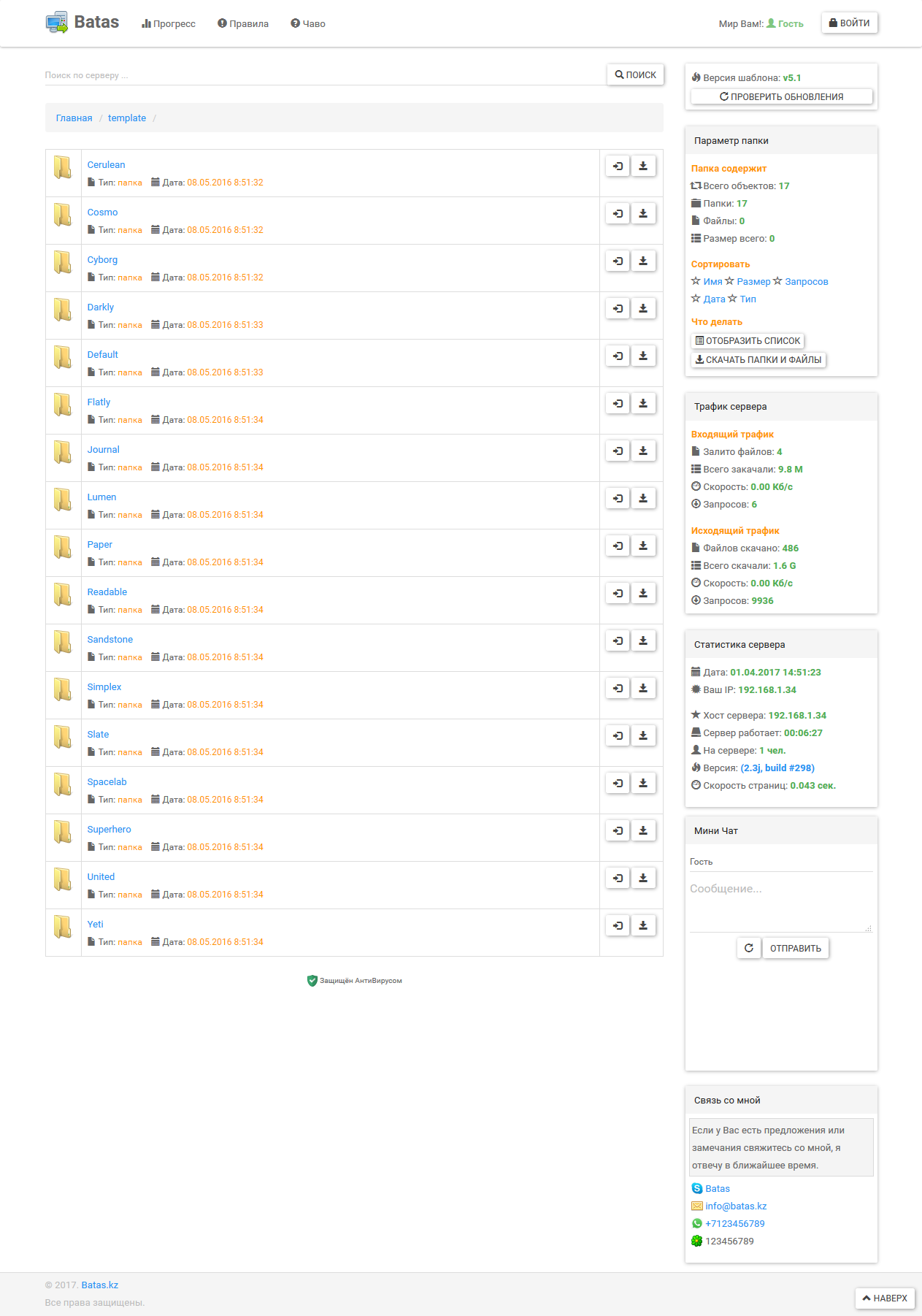Click the download icon for Cerulean folder
This screenshot has height=1316, width=922.
(643, 167)
